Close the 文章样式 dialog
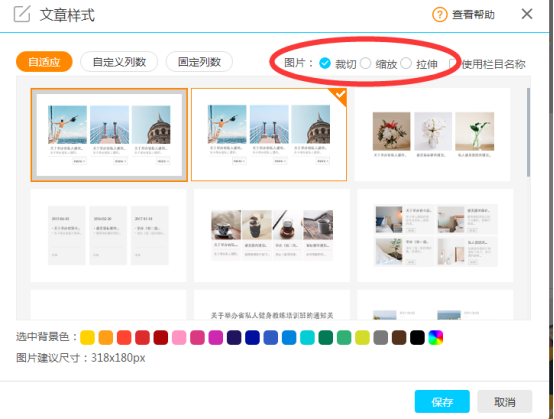 tap(527, 14)
